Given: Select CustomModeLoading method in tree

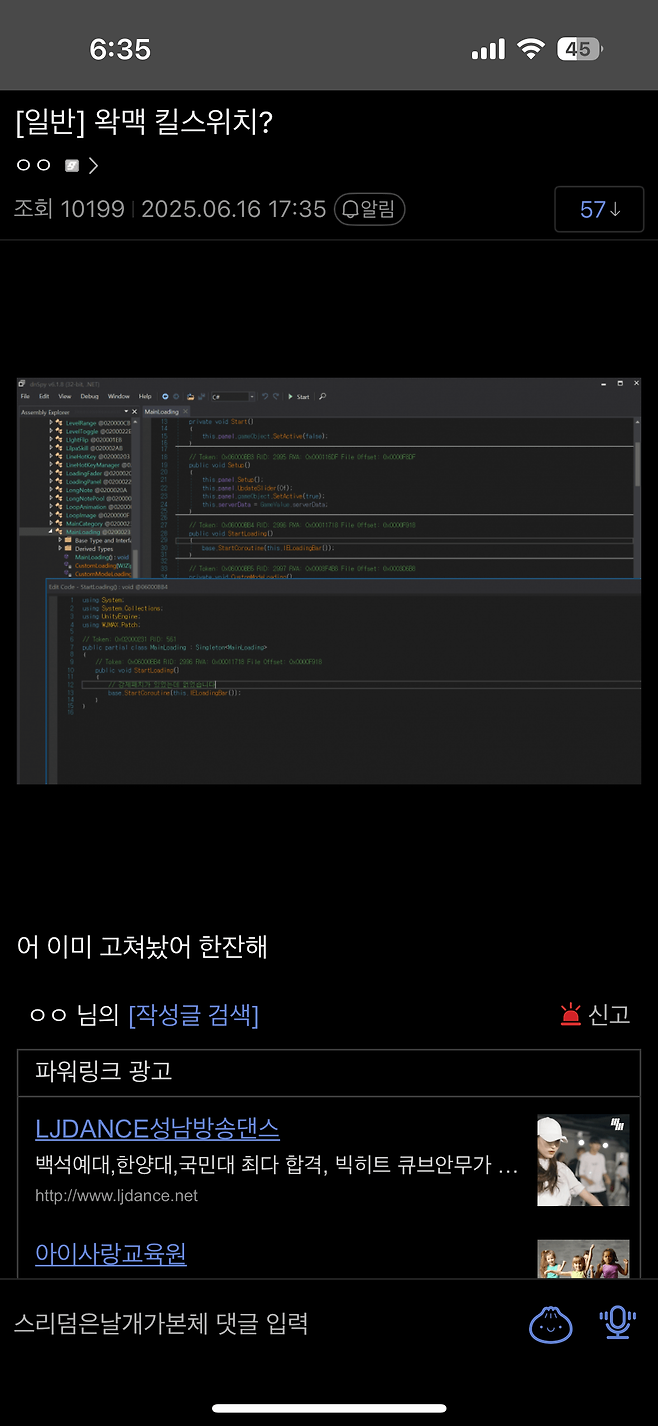Looking at the screenshot, I should (103, 574).
